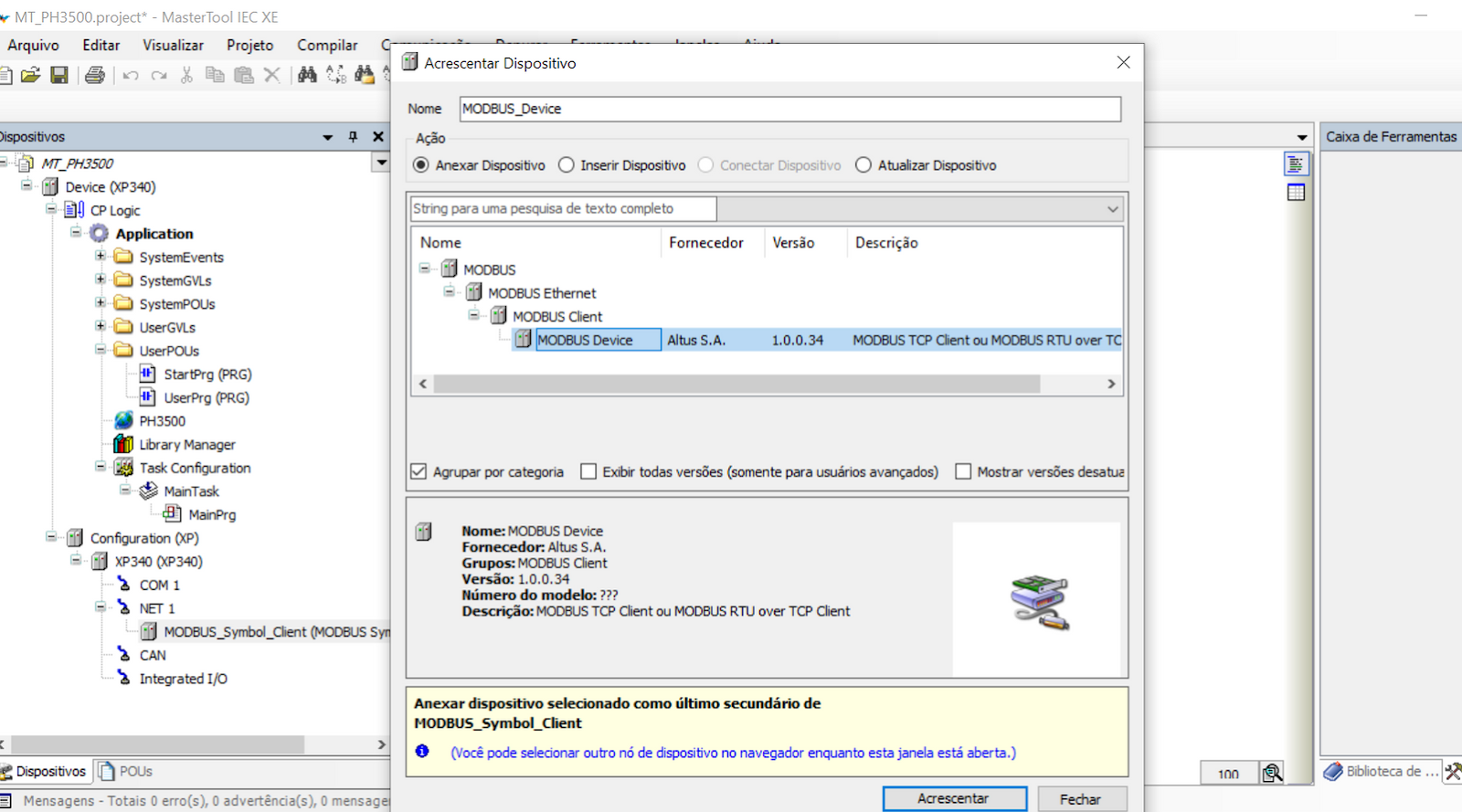Screen dimensions: 1462x812
Task: Click the device list horizontal scrollbar
Action: (x=736, y=385)
